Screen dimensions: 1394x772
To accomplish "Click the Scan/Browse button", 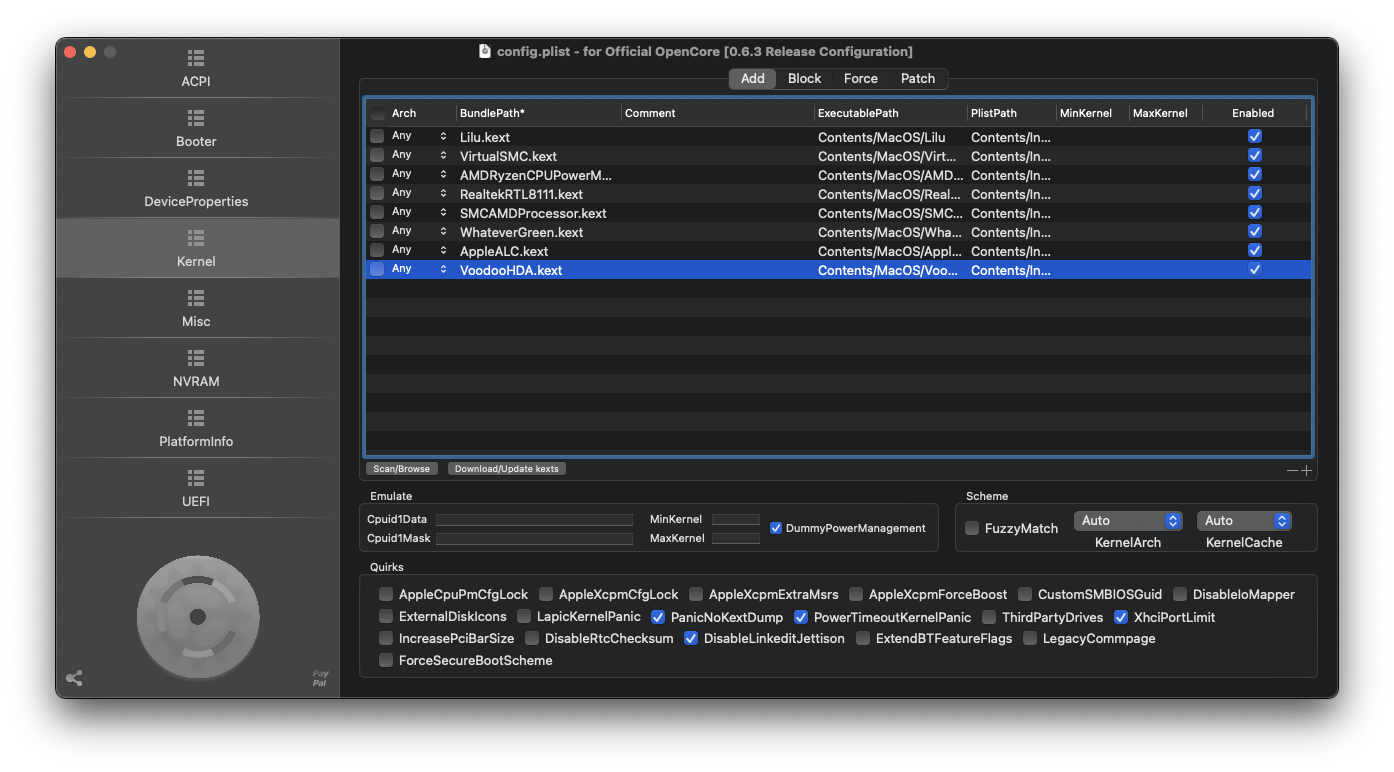I will tap(401, 469).
